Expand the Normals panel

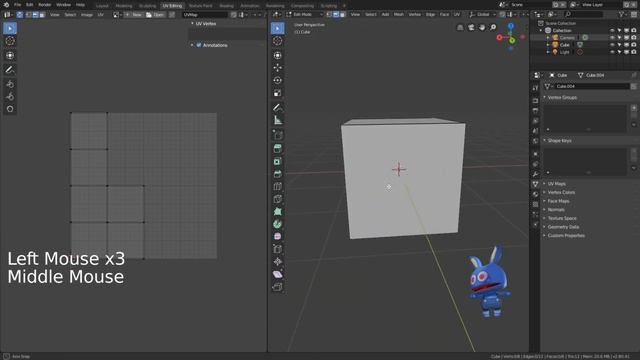[x=544, y=210]
